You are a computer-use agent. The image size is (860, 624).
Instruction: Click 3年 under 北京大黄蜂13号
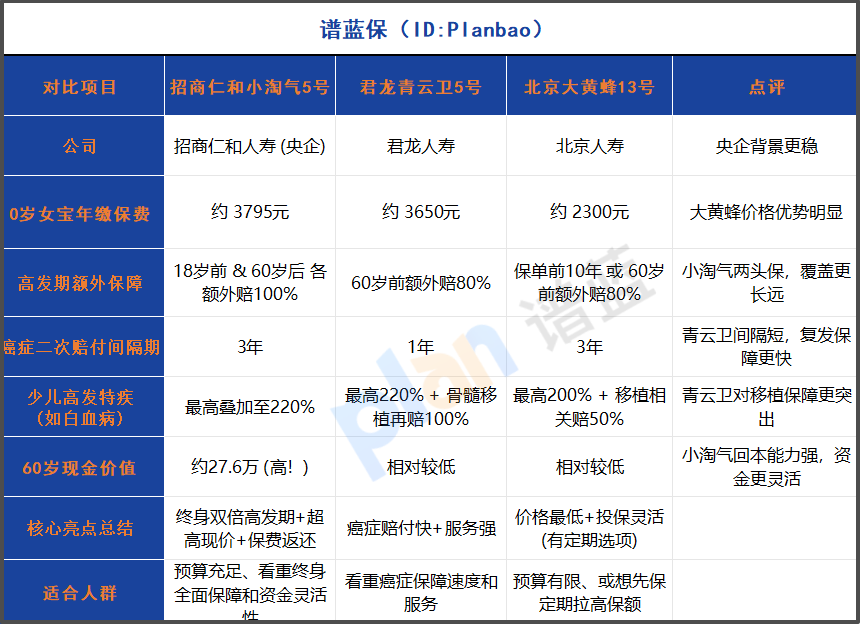tap(590, 347)
